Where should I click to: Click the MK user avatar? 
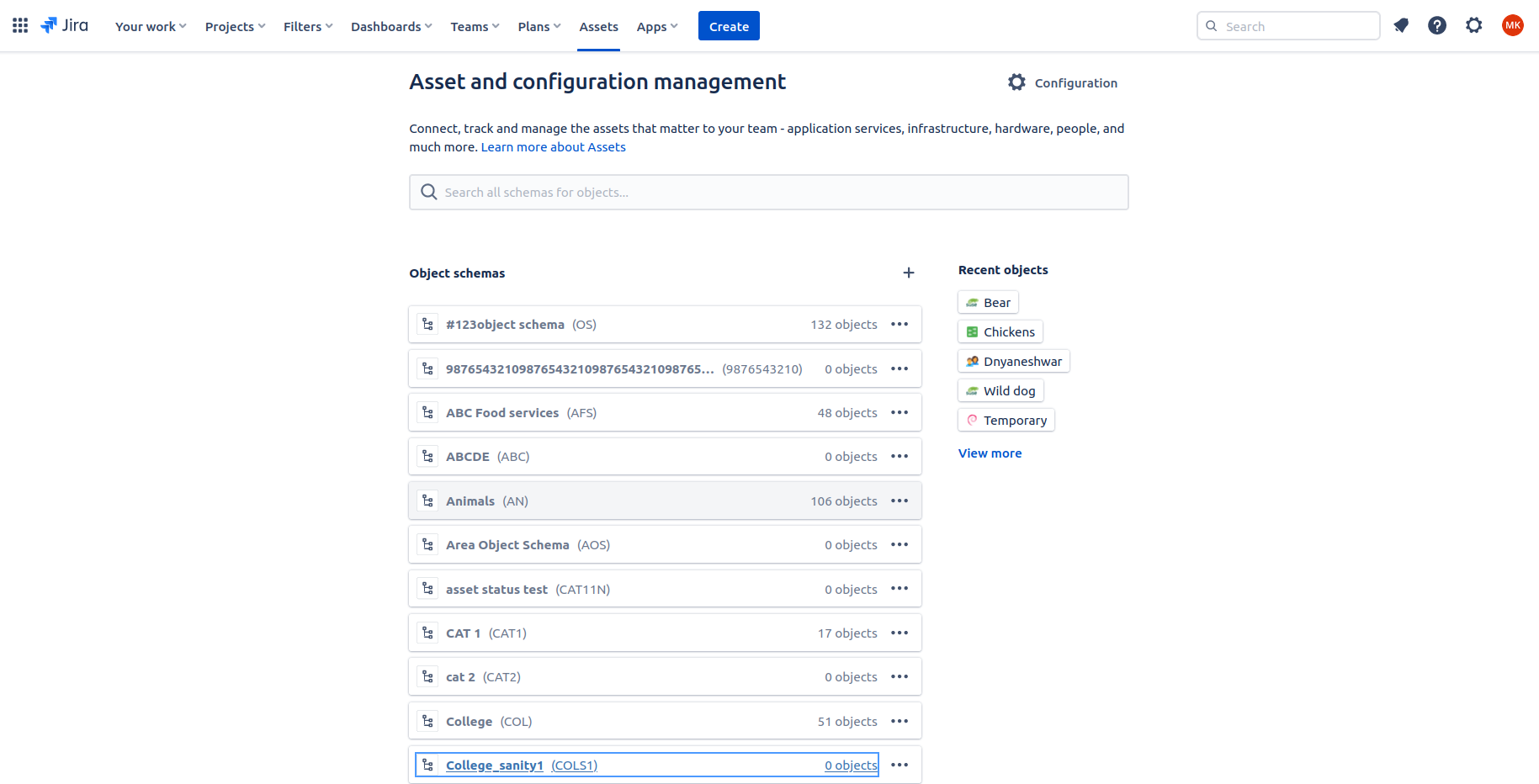(x=1512, y=26)
